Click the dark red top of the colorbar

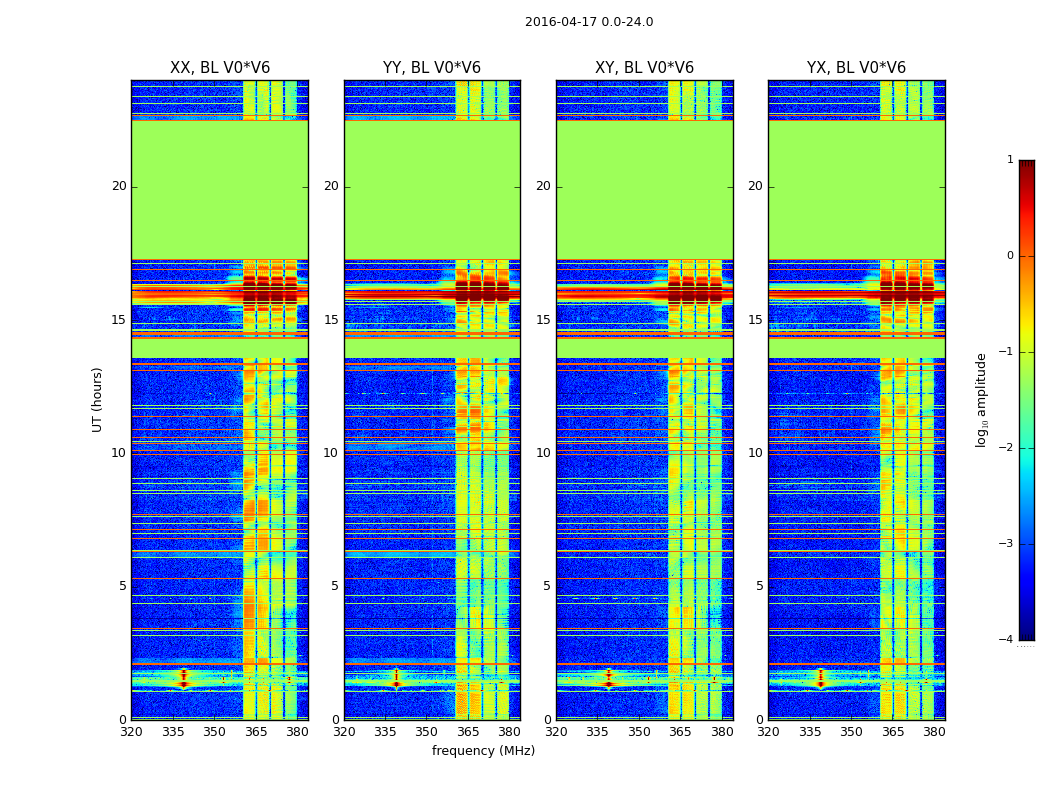[x=1026, y=166]
